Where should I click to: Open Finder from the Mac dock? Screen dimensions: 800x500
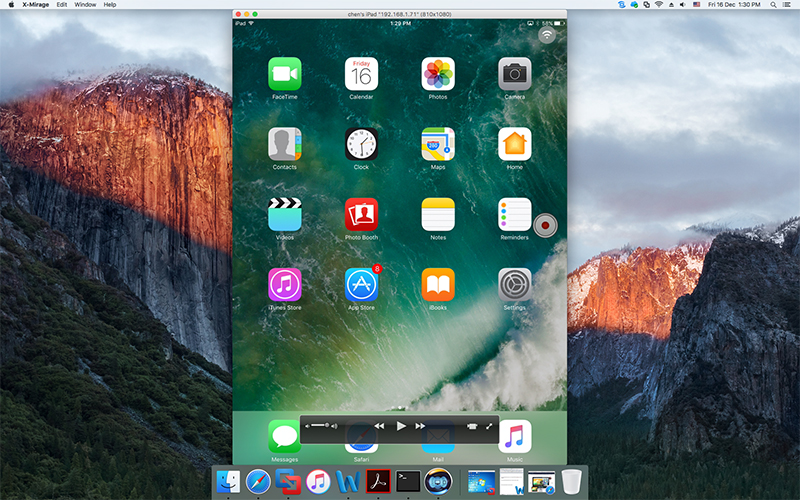coord(228,482)
